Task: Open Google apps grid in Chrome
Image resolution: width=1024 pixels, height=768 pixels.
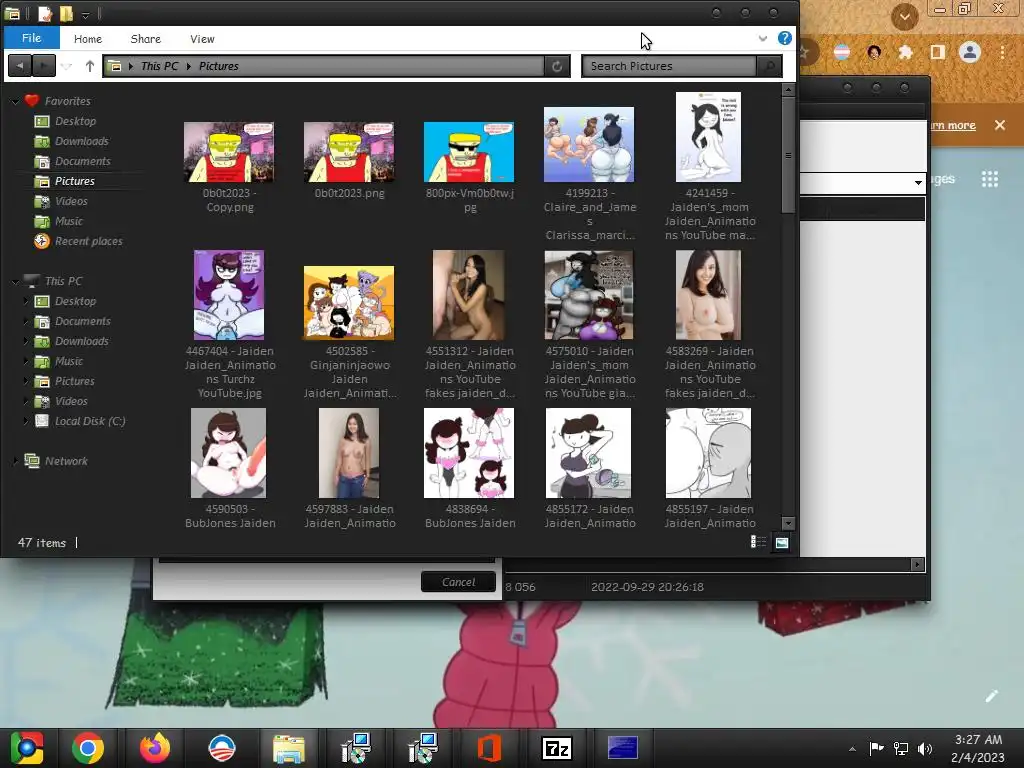Action: (990, 179)
